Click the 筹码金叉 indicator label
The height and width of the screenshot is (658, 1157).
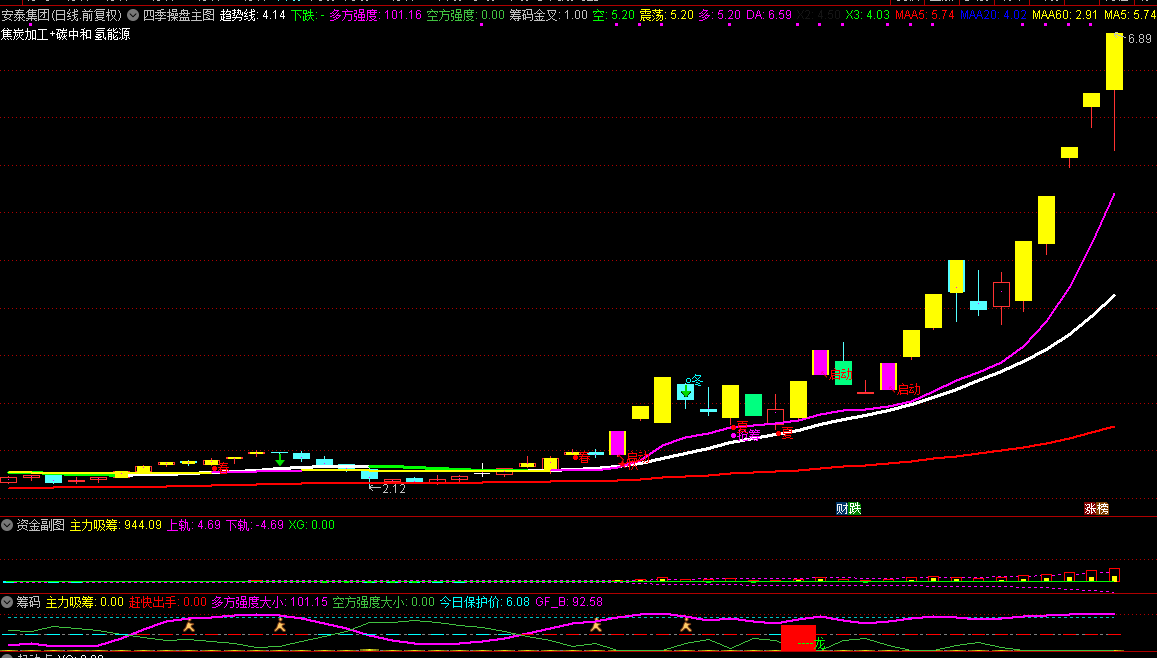tap(549, 15)
